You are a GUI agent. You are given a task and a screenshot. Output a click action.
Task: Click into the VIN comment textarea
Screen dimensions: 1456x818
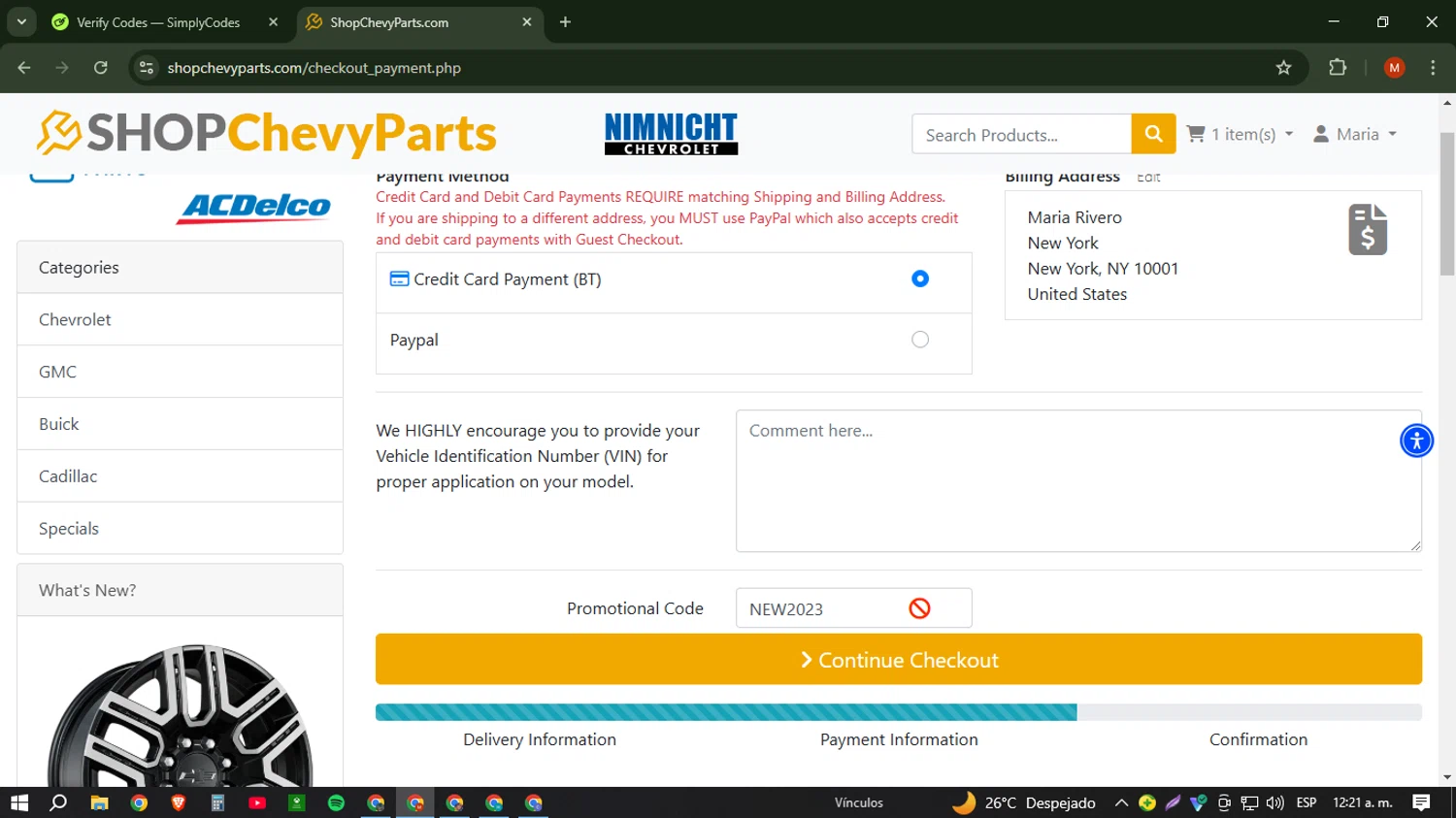(1078, 481)
